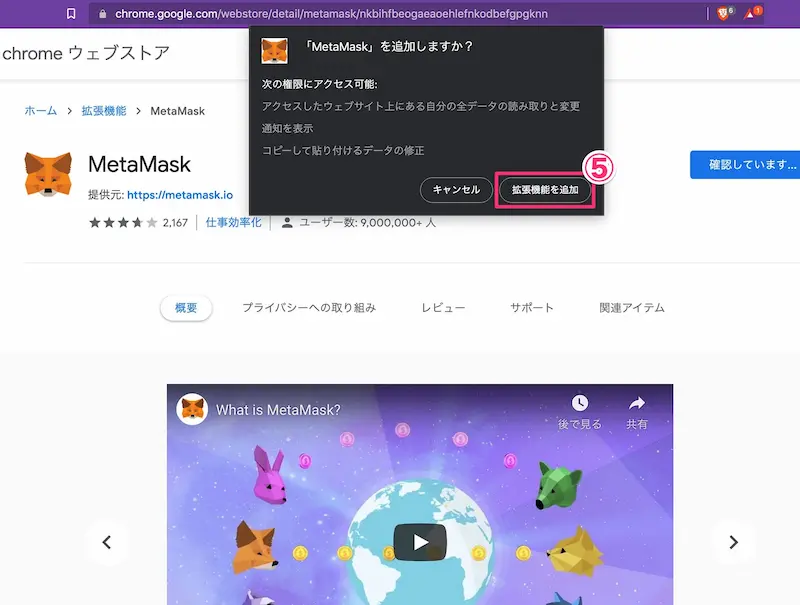Screen dimensions: 800x605
Task: Open the 仕事効率化 category link
Action: coord(233,222)
